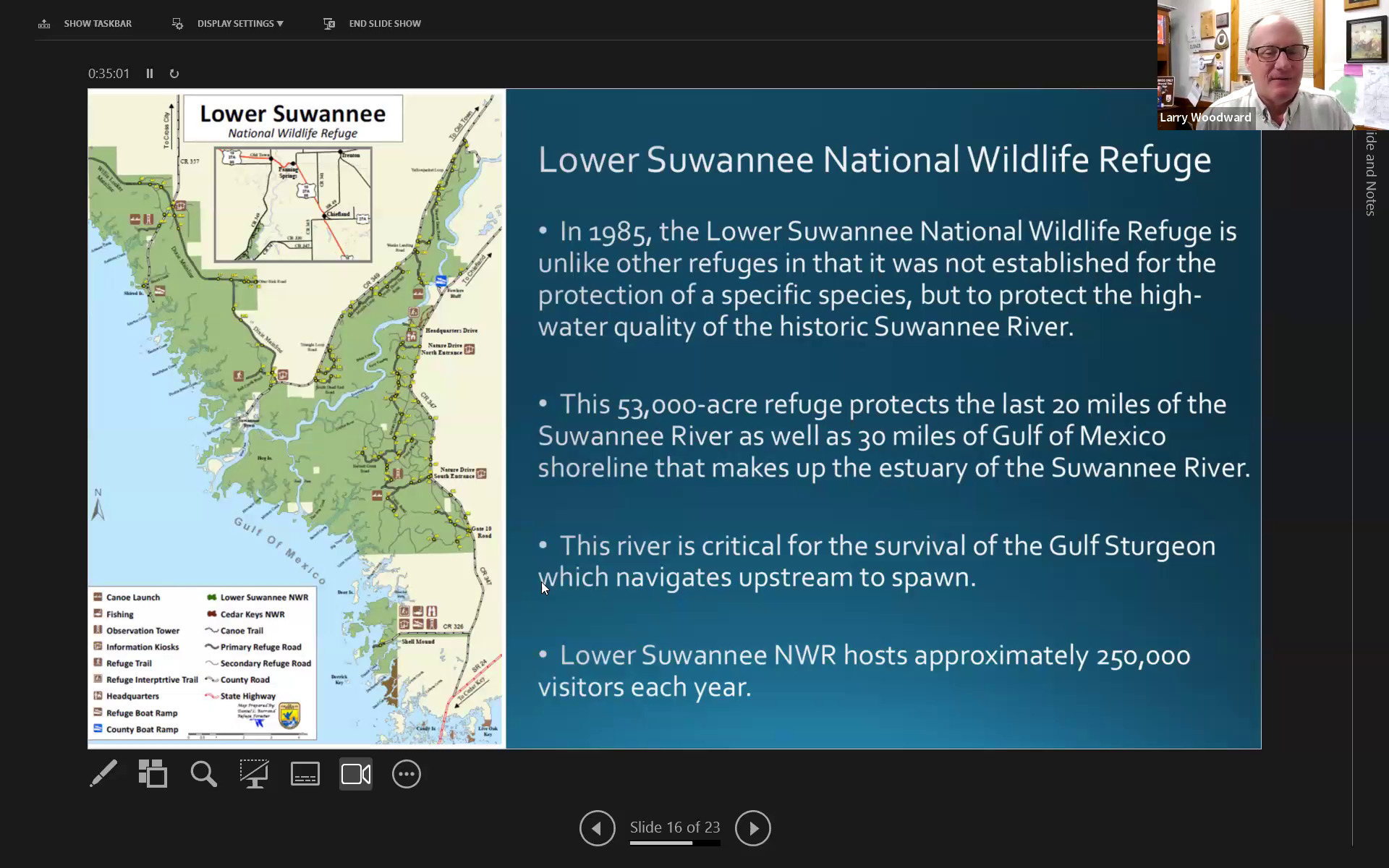The image size is (1389, 868).
Task: Click Larry Woodward's video thumbnail
Action: tap(1273, 65)
